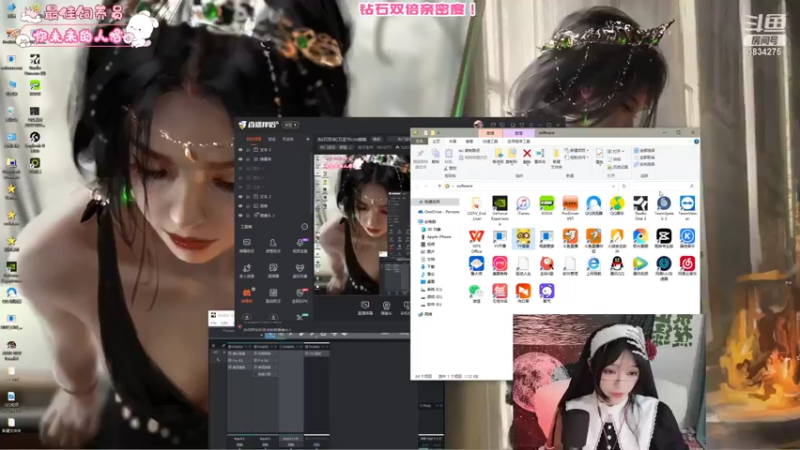The height and width of the screenshot is (450, 800).
Task: Open the 腾讯视频 video player shortcut
Action: (640, 266)
